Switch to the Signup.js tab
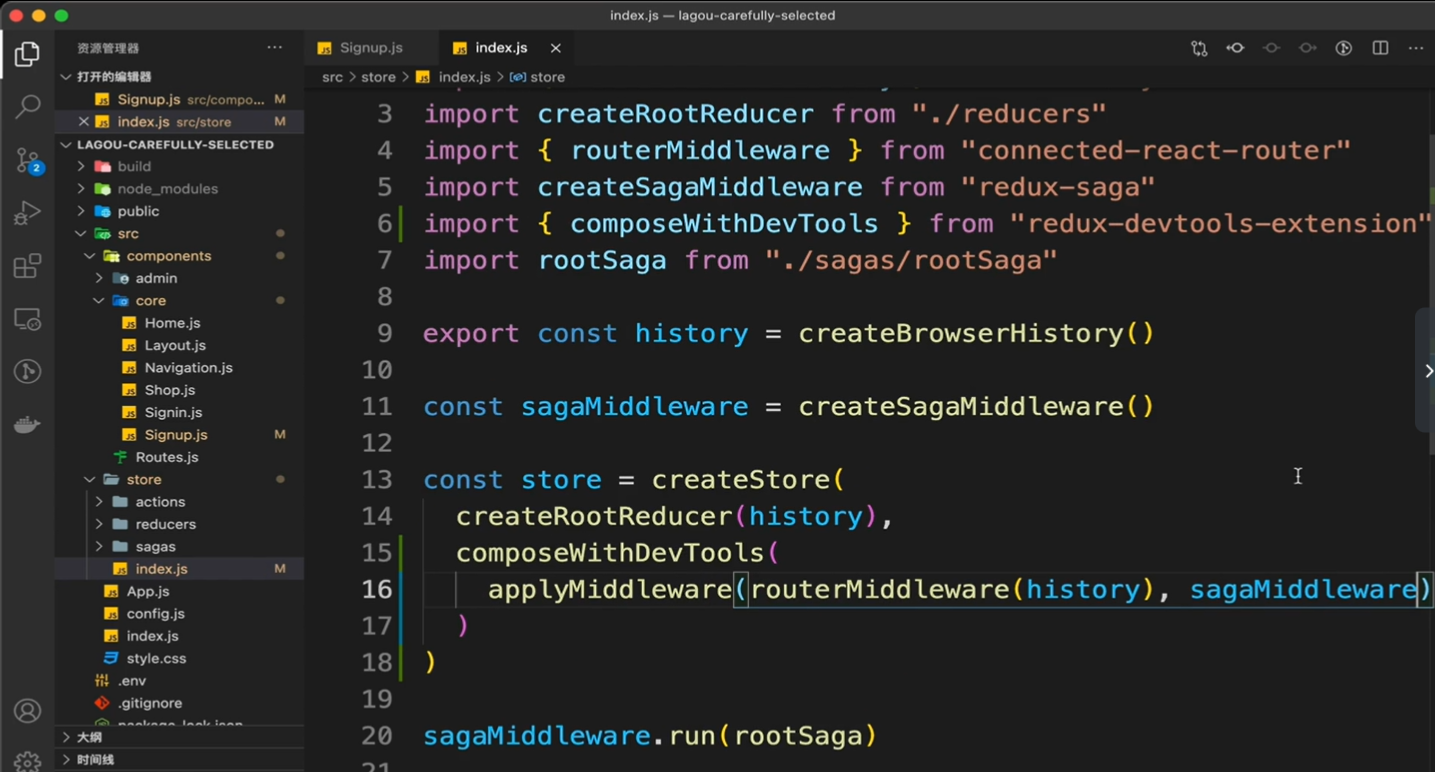 pos(370,48)
